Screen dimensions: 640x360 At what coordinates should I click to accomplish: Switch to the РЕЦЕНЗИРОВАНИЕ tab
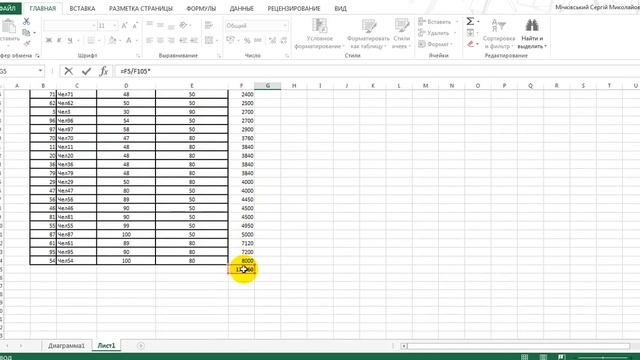pyautogui.click(x=294, y=9)
